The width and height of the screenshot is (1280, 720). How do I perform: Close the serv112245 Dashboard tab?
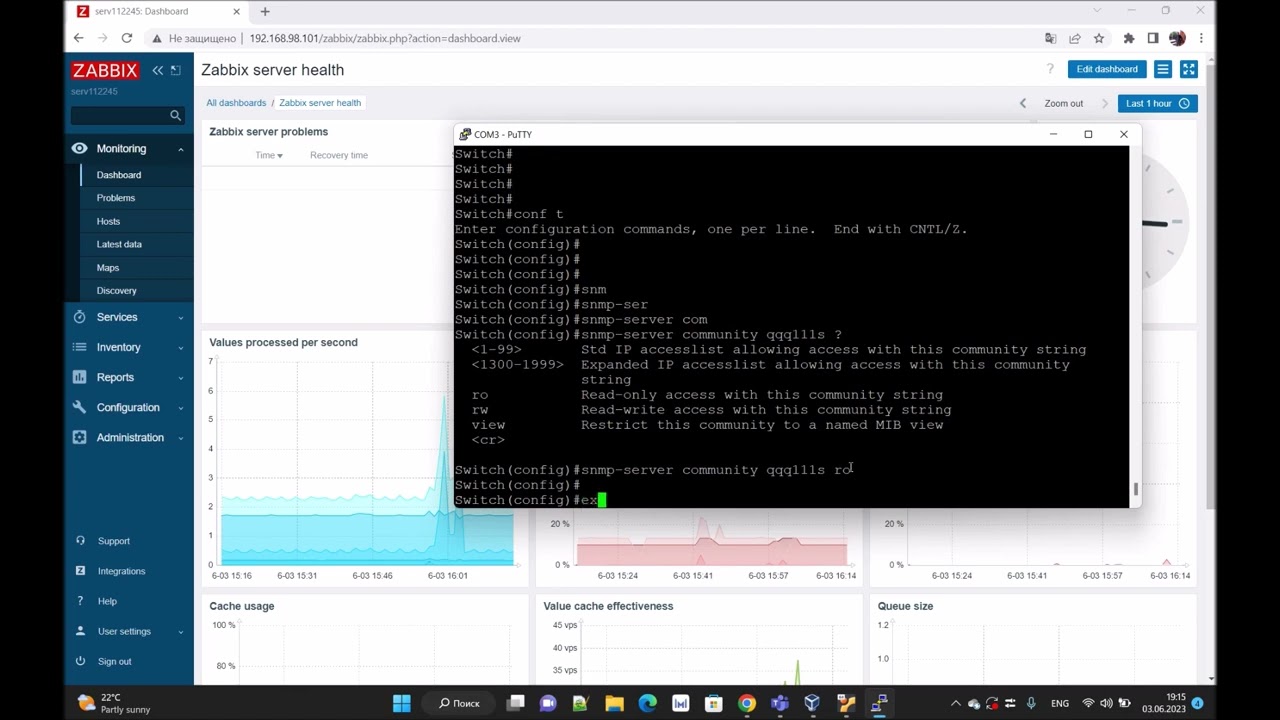pos(237,11)
